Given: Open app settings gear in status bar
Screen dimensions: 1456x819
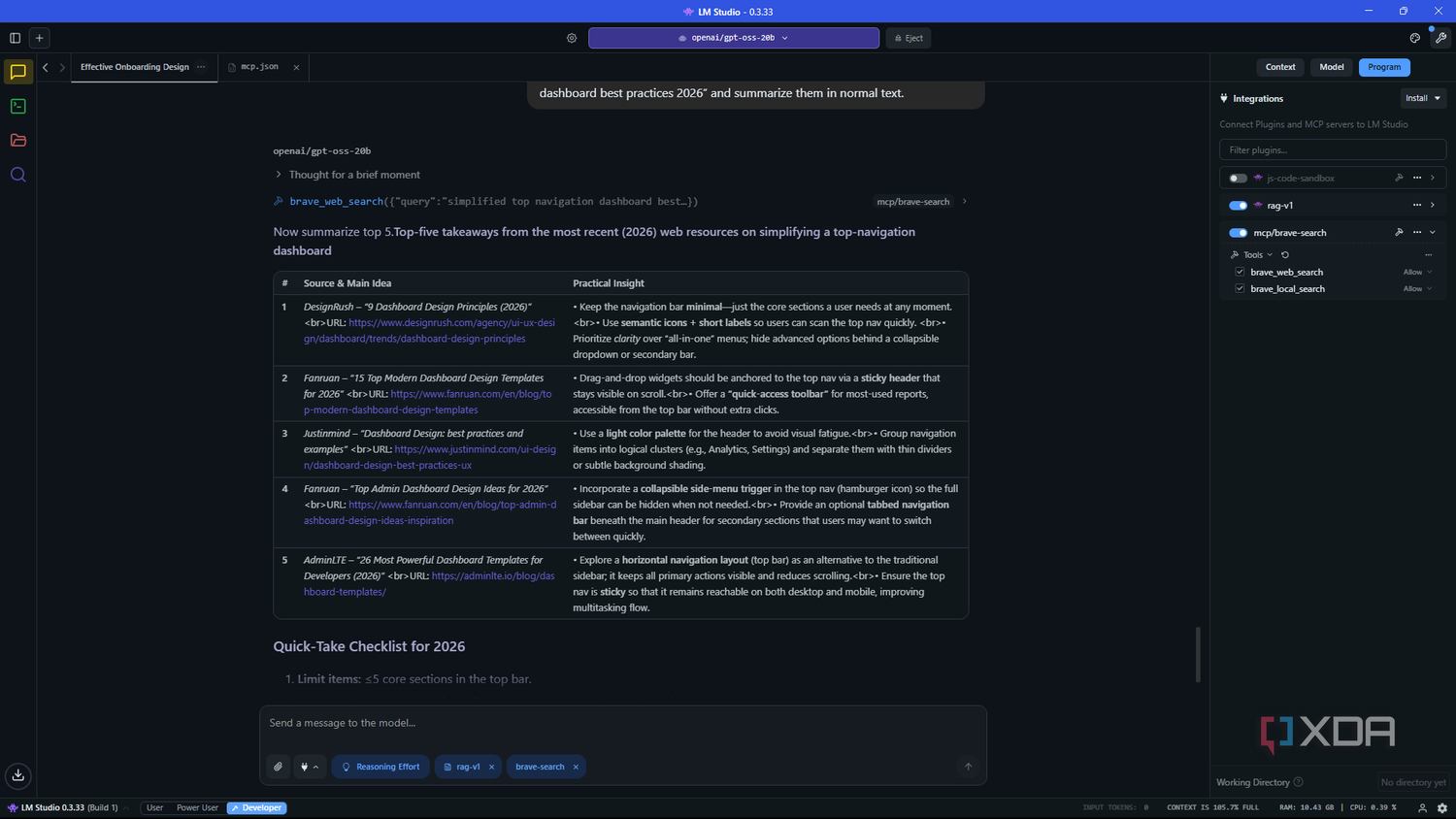Looking at the screenshot, I should [1442, 807].
